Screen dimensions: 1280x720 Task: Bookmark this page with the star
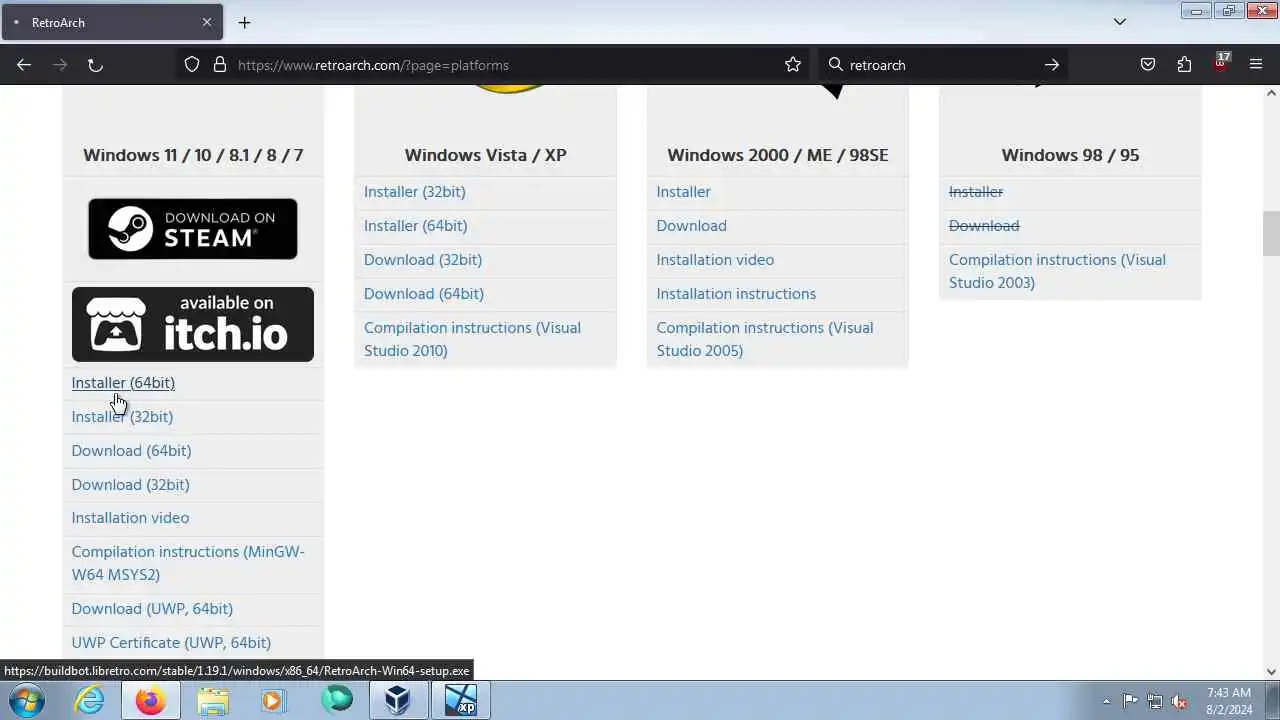click(793, 65)
